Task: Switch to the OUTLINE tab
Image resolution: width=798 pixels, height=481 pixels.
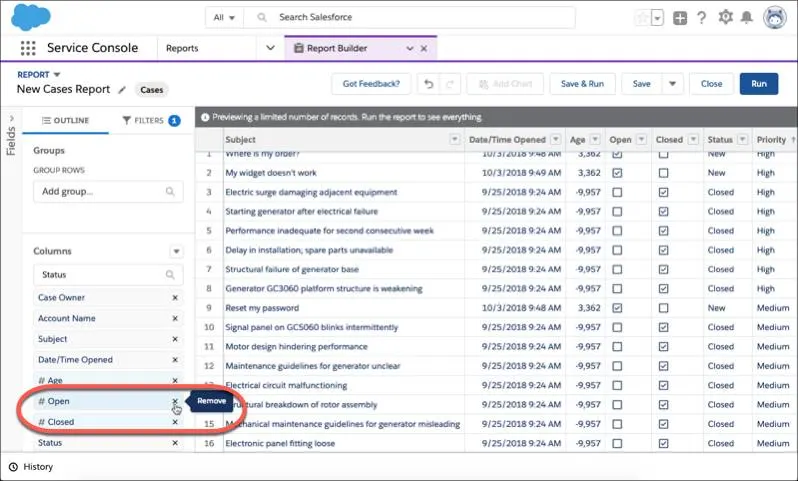Action: [x=66, y=121]
